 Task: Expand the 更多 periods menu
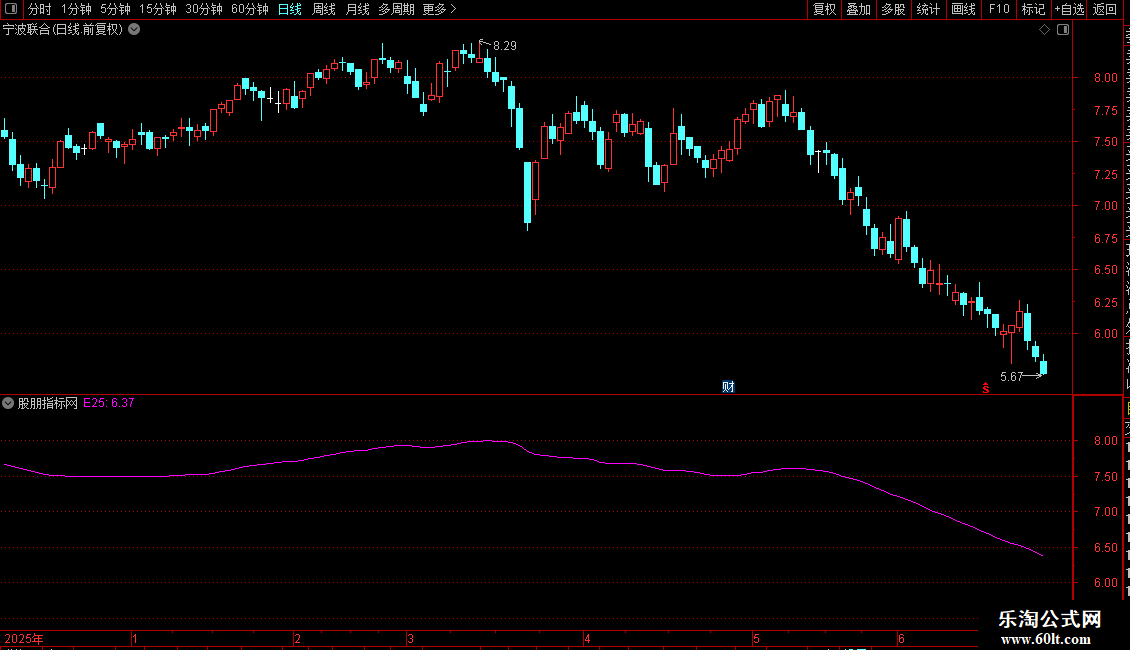coord(439,9)
